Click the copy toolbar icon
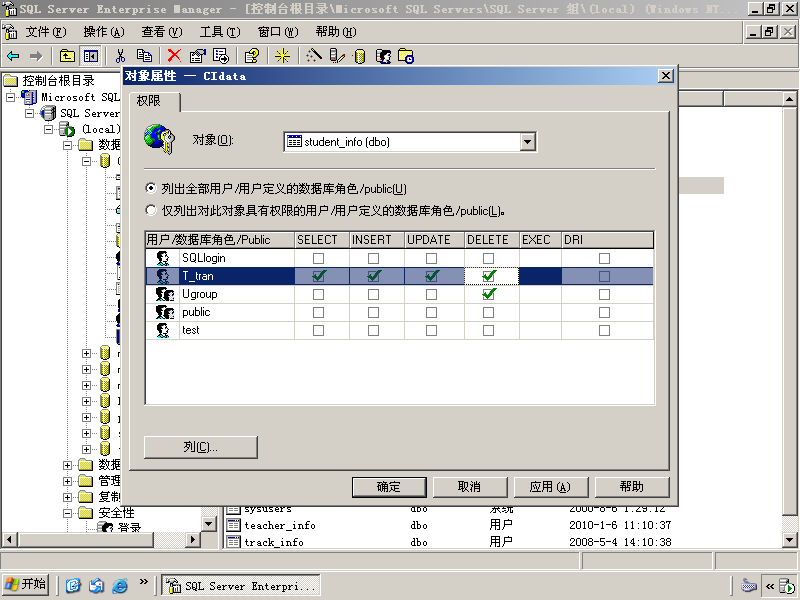The width and height of the screenshot is (800, 600). pyautogui.click(x=144, y=56)
